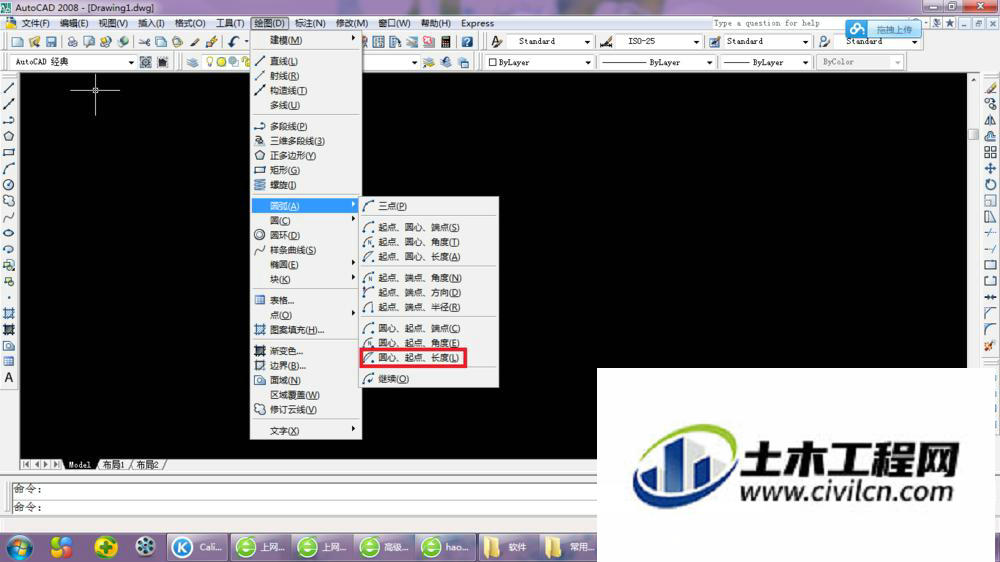The width and height of the screenshot is (1000, 562).
Task: Select the Array tool in right toolbar
Action: click(990, 152)
